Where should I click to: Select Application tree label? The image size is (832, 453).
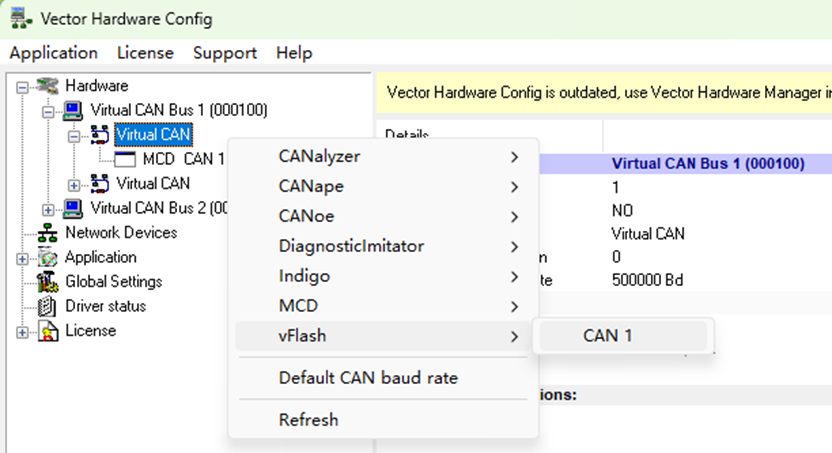[x=101, y=257]
